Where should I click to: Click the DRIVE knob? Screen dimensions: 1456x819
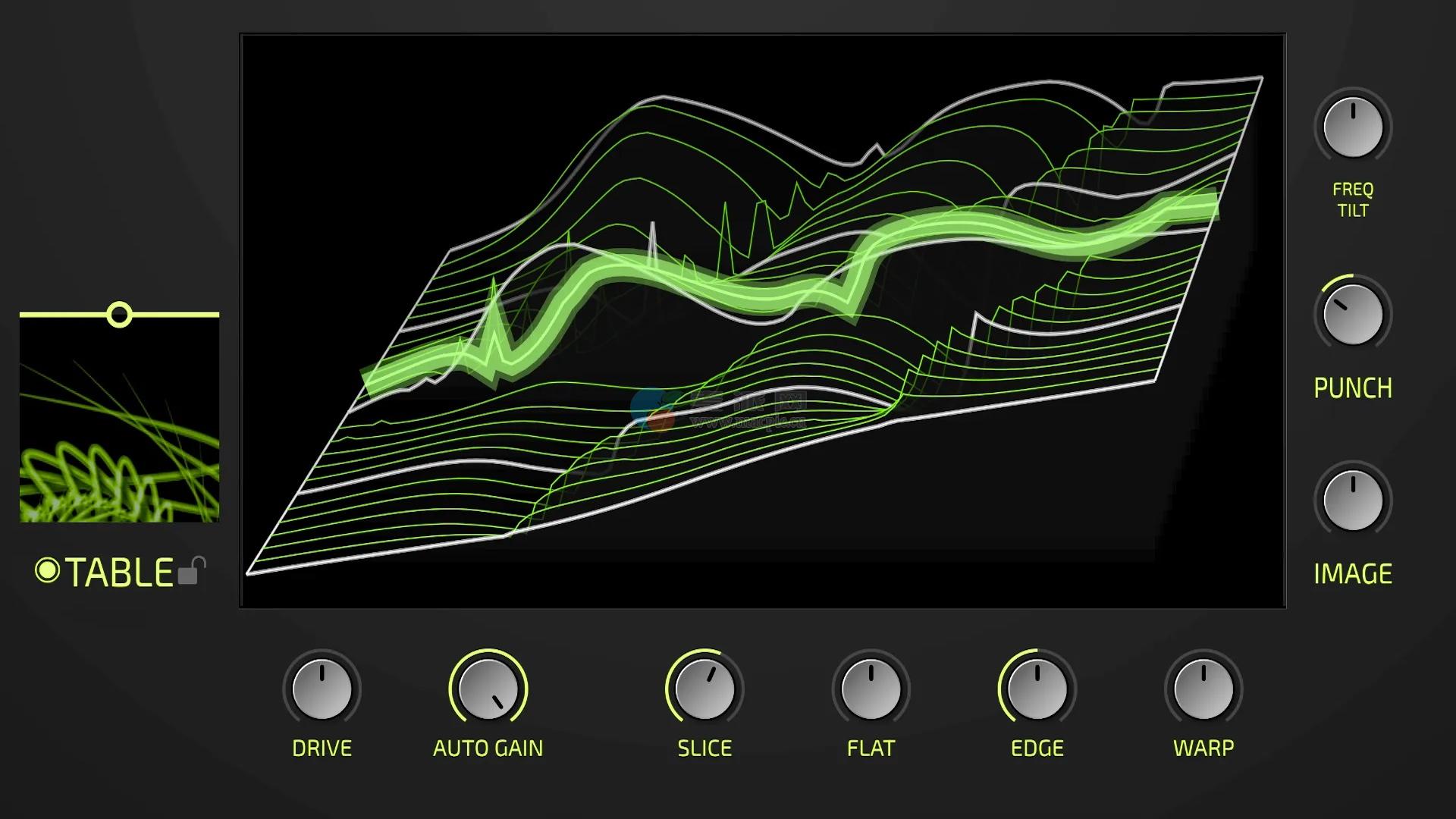click(x=322, y=689)
